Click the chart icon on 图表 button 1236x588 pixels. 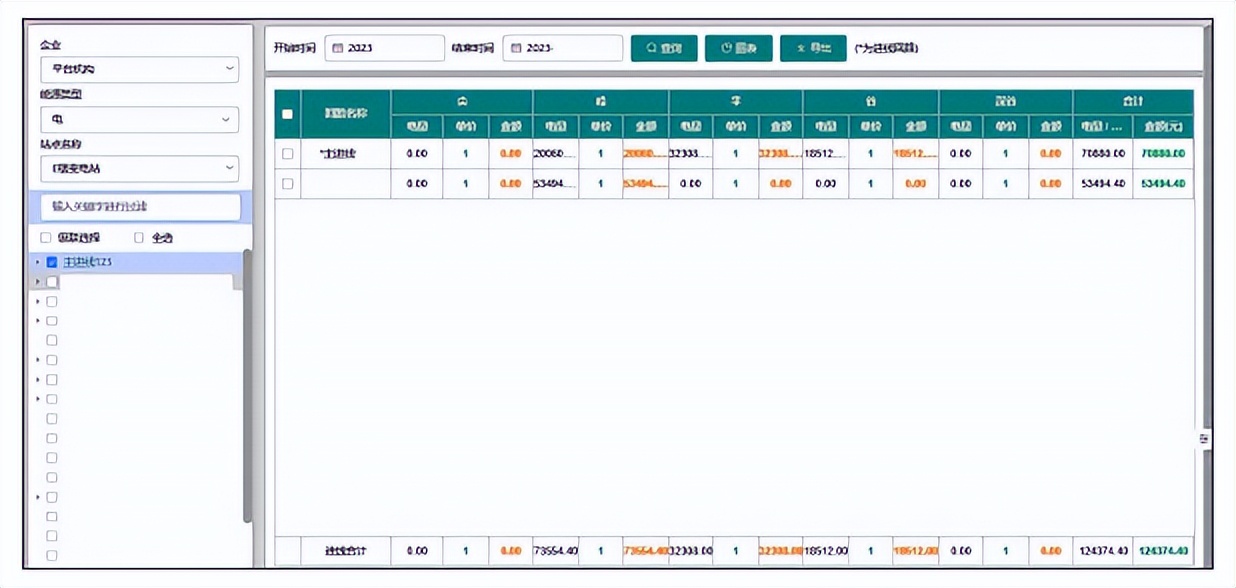coord(727,48)
